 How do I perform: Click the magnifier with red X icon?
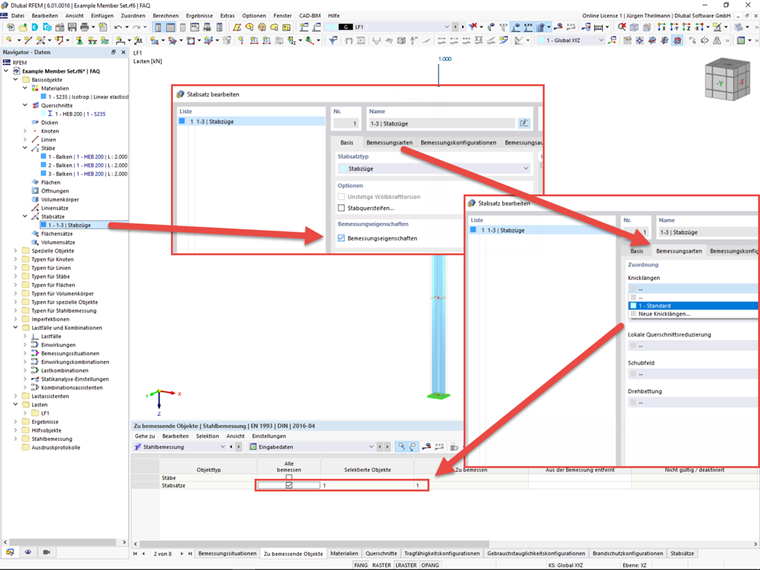tap(621, 27)
